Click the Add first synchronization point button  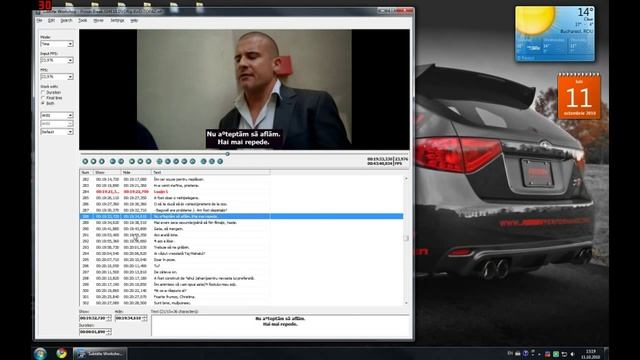(204, 162)
